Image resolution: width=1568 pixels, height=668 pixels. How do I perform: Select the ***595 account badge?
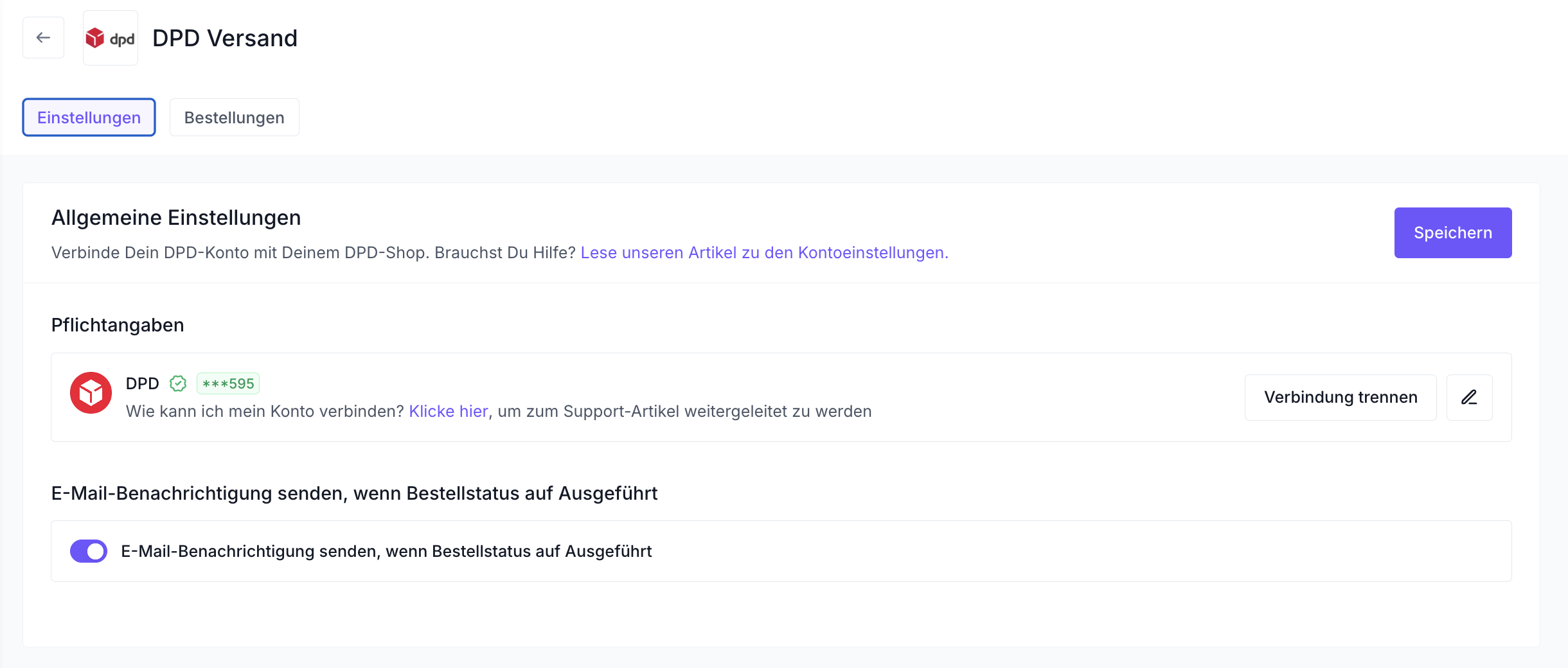tap(228, 383)
